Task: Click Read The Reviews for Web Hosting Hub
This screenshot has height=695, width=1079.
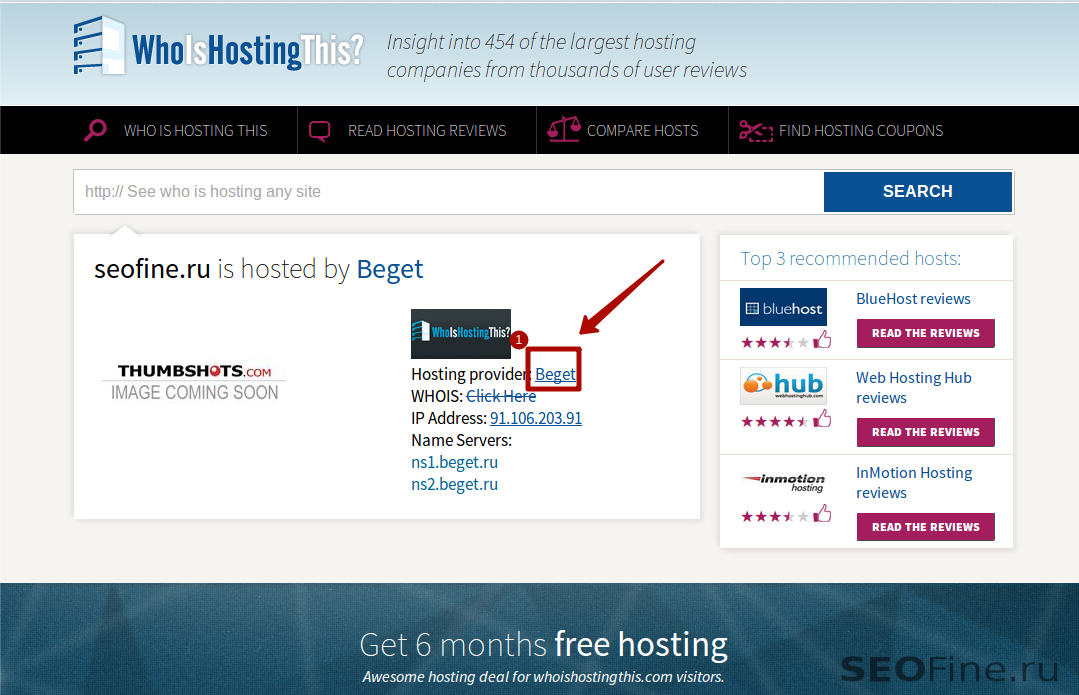Action: (926, 432)
